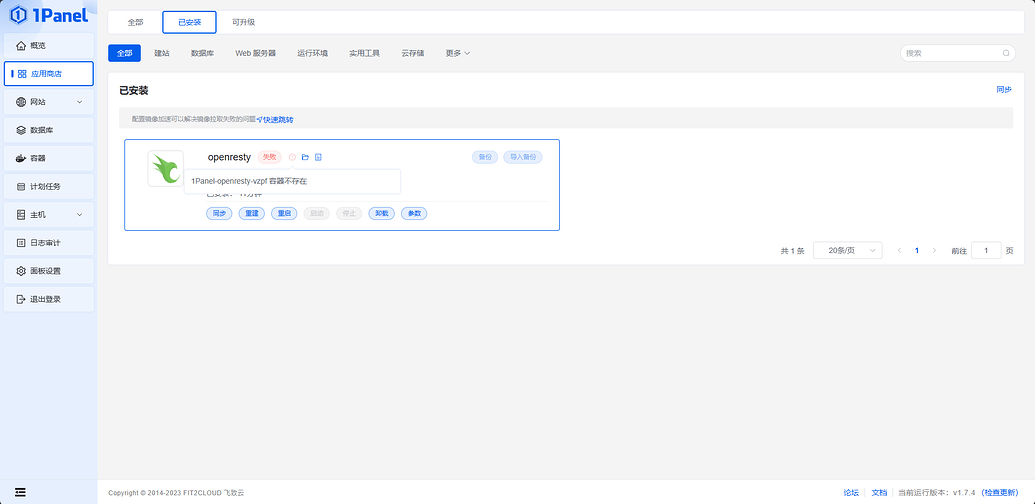Switch to the top 全部 tab

point(135,22)
